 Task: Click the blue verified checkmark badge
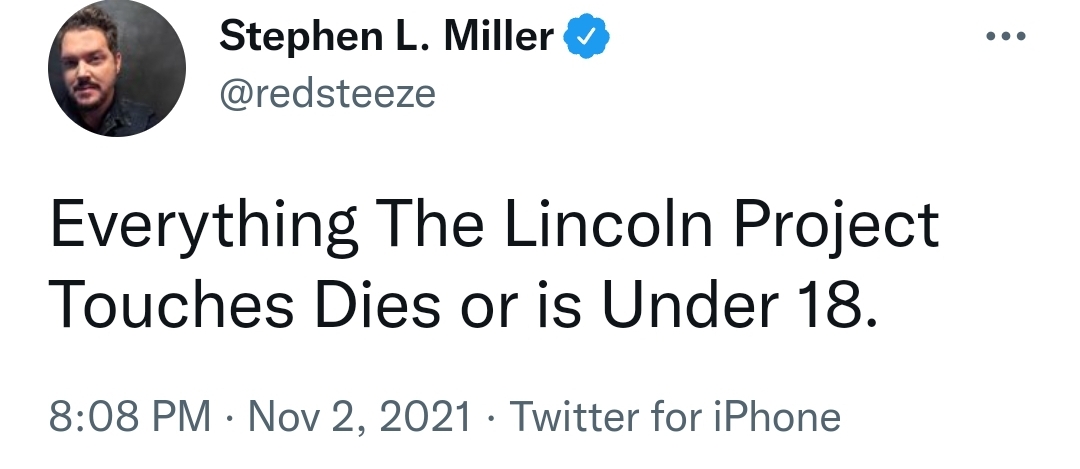586,36
